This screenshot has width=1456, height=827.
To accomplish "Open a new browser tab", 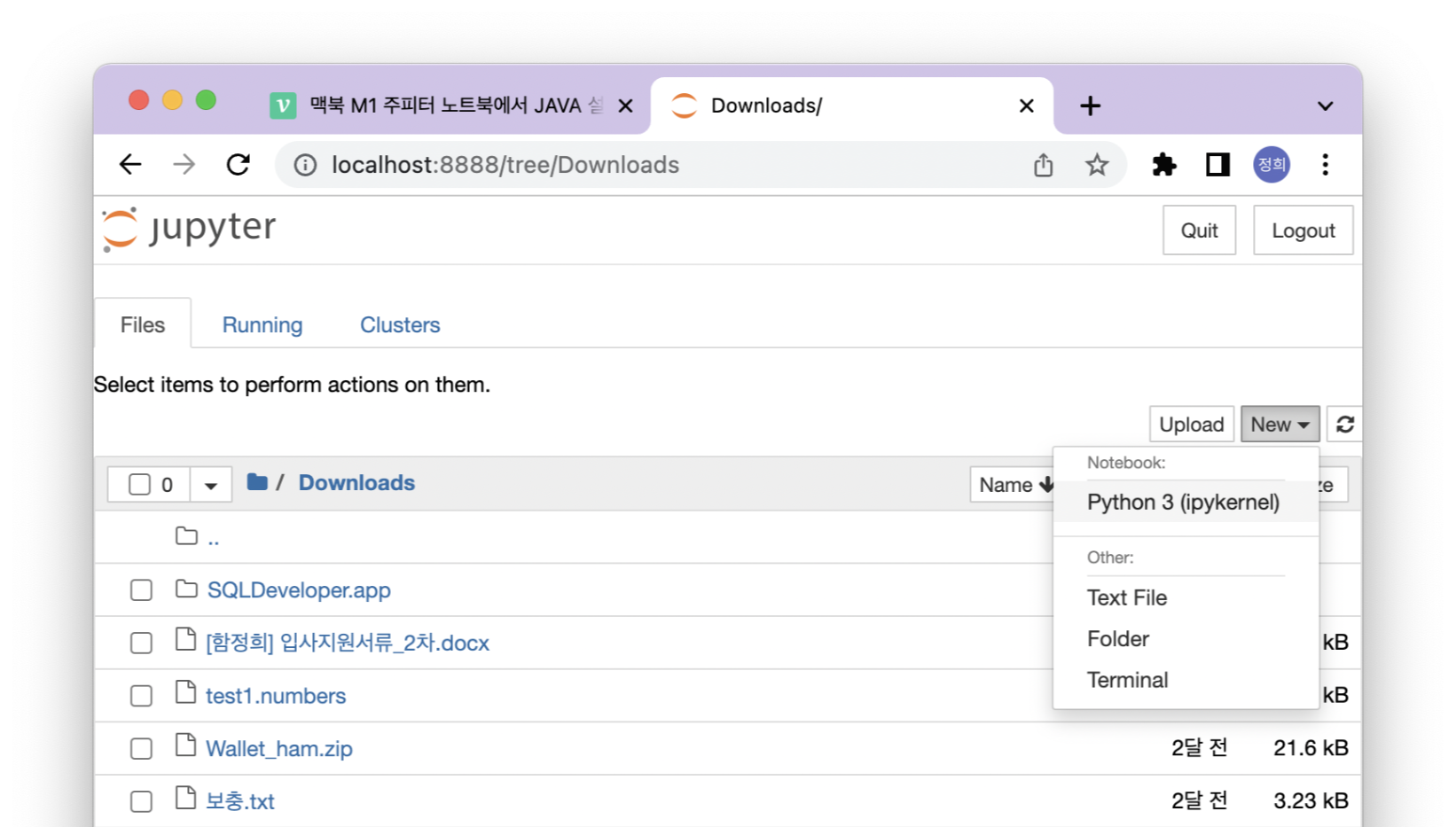I will (x=1090, y=106).
